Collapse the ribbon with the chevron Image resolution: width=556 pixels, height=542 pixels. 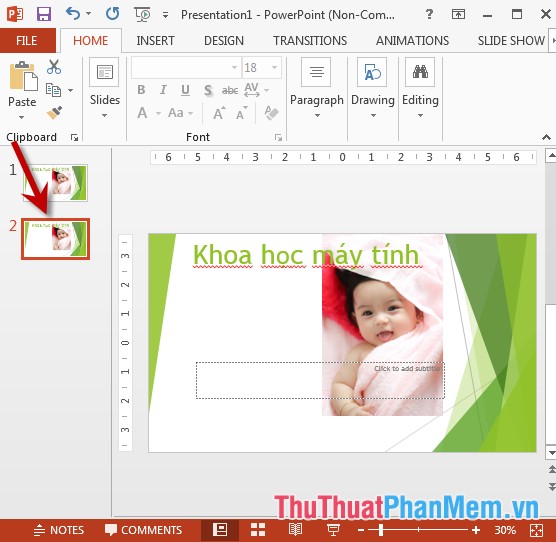pyautogui.click(x=546, y=137)
